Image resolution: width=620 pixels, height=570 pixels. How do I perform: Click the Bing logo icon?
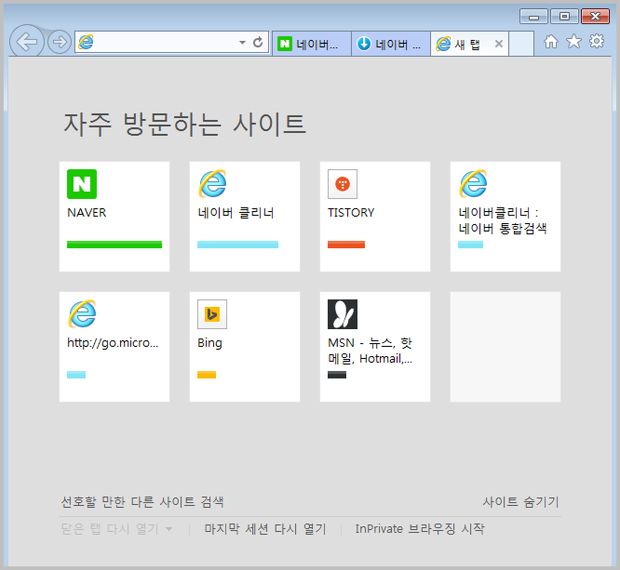click(x=212, y=314)
